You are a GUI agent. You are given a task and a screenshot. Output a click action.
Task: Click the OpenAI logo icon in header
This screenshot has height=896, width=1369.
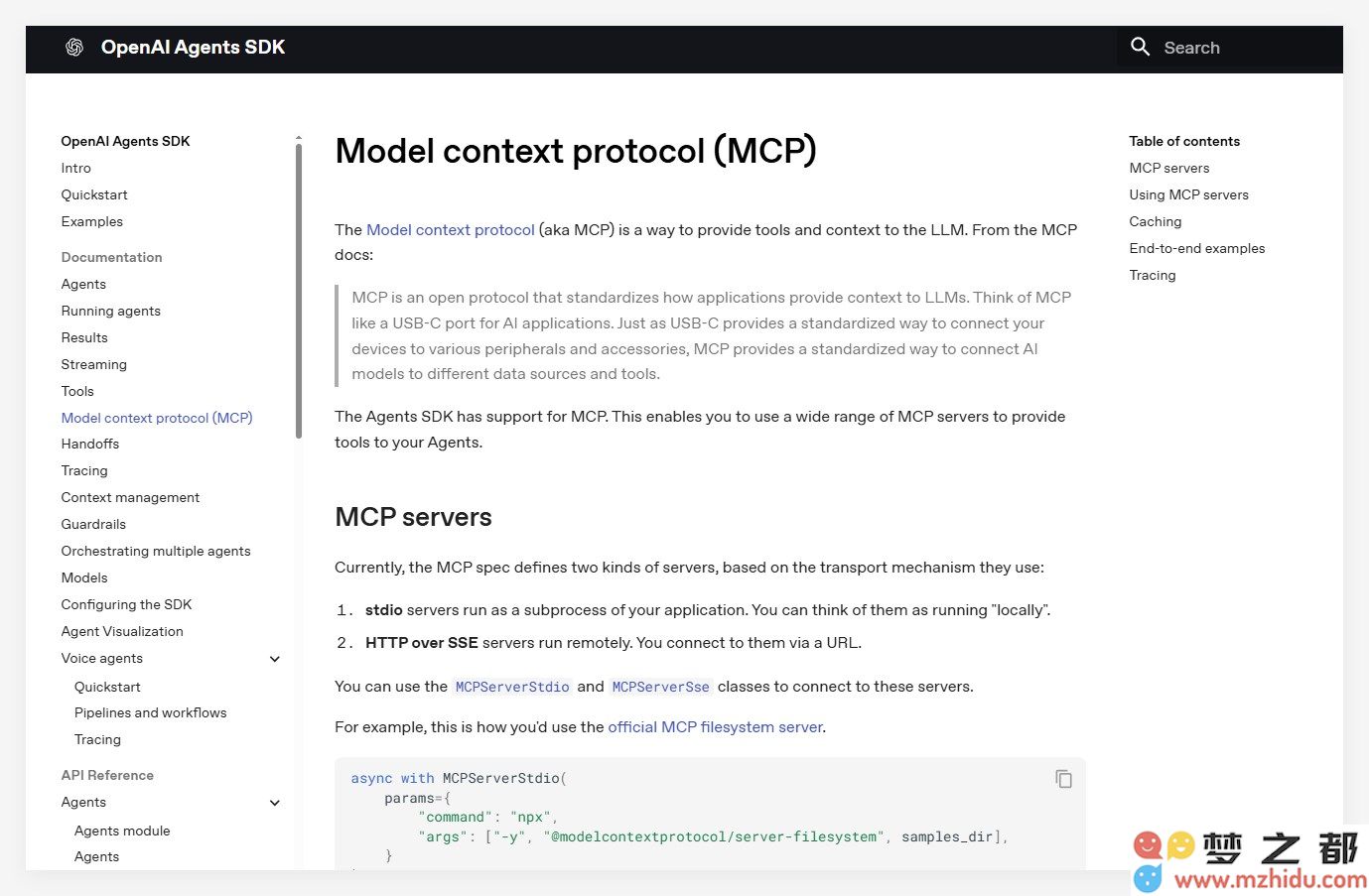click(x=74, y=47)
